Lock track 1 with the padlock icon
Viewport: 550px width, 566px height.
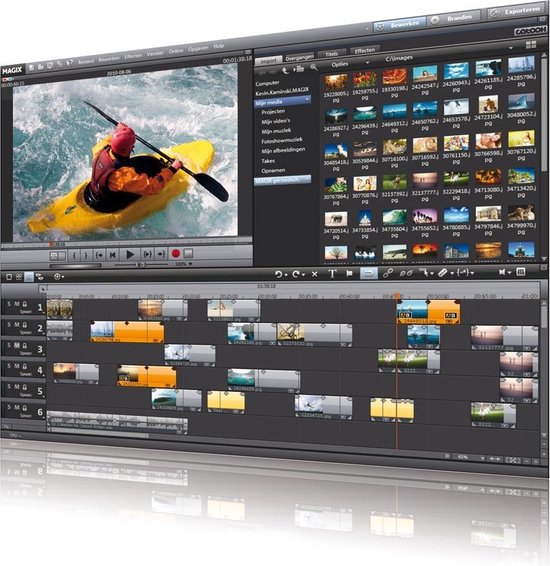[25, 304]
